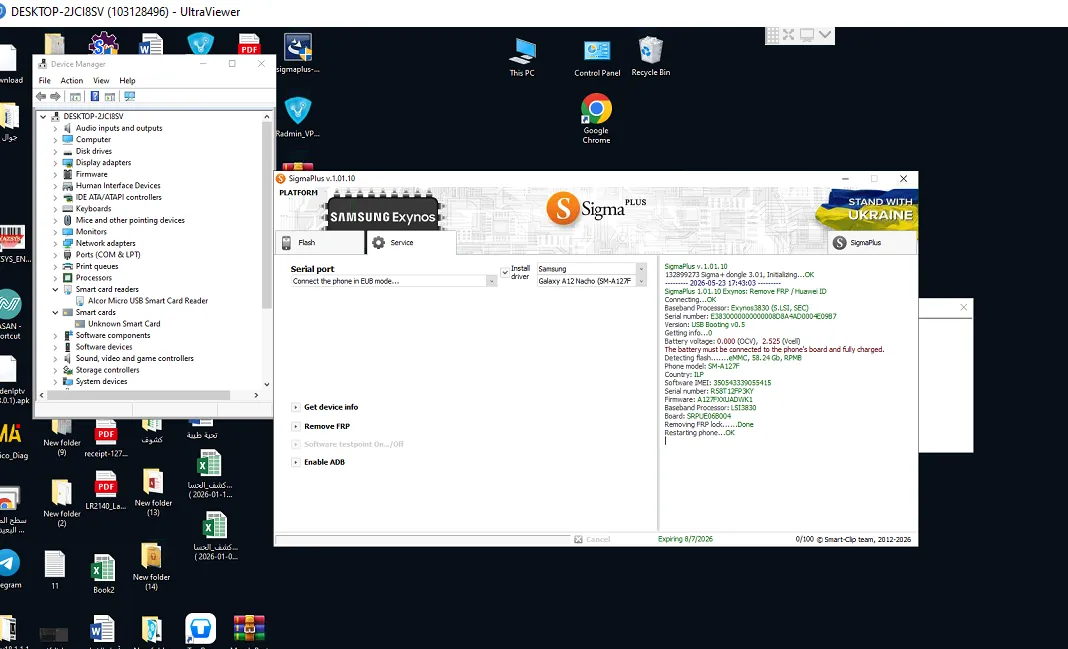Select the Keyboards tree item
Screen dimensions: 1068x649
point(93,208)
